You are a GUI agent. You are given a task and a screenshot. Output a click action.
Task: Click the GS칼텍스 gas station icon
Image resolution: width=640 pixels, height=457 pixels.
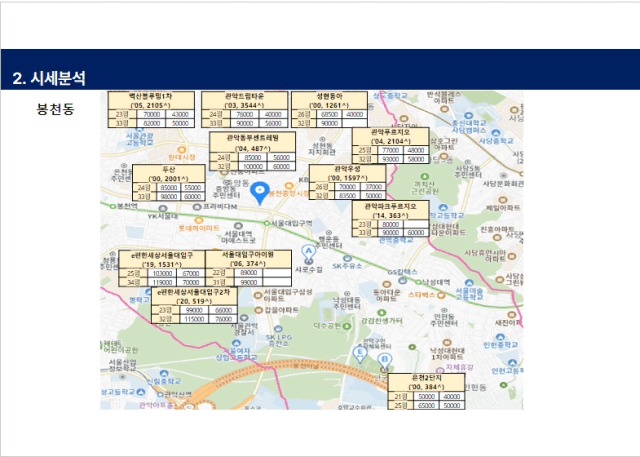click(402, 280)
